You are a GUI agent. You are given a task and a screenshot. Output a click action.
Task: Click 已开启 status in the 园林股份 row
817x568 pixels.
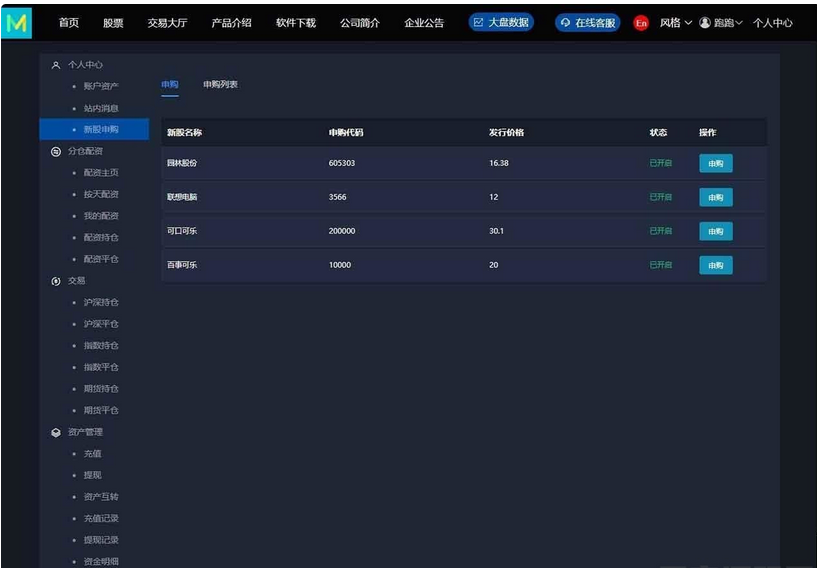(x=661, y=163)
